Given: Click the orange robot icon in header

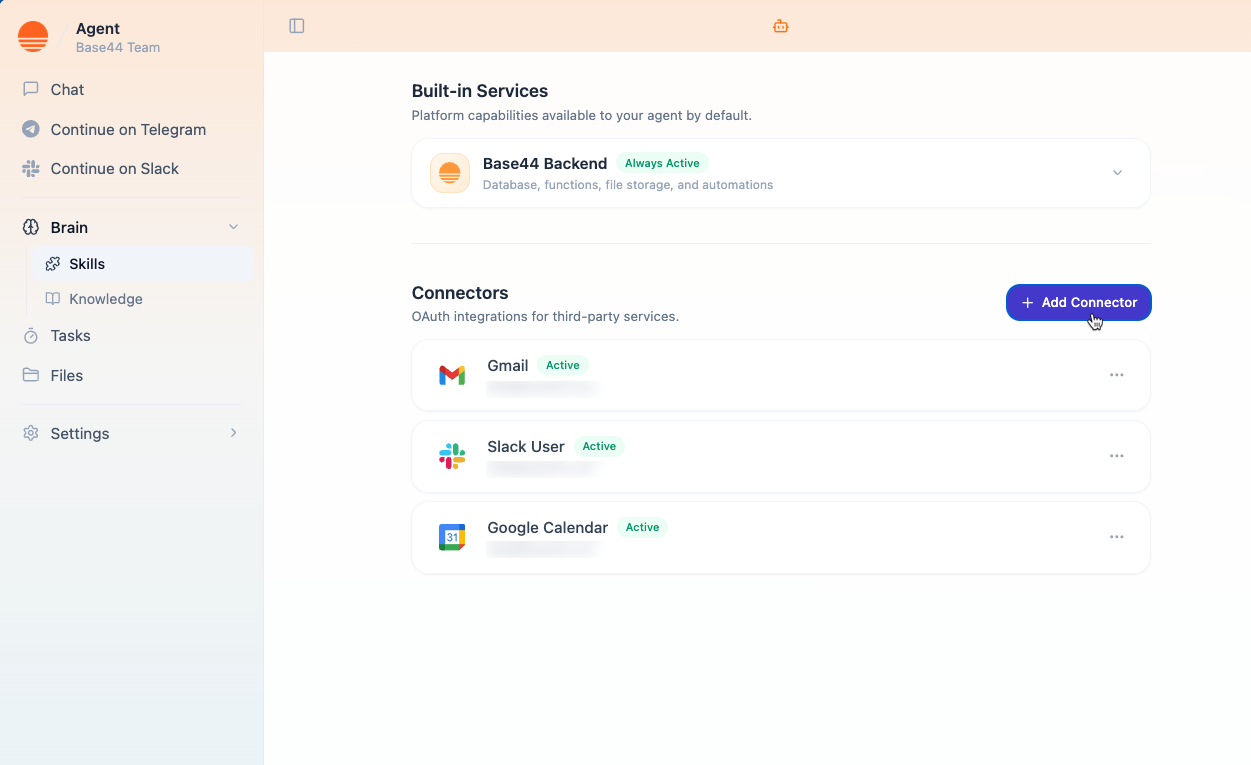Looking at the screenshot, I should point(781,26).
